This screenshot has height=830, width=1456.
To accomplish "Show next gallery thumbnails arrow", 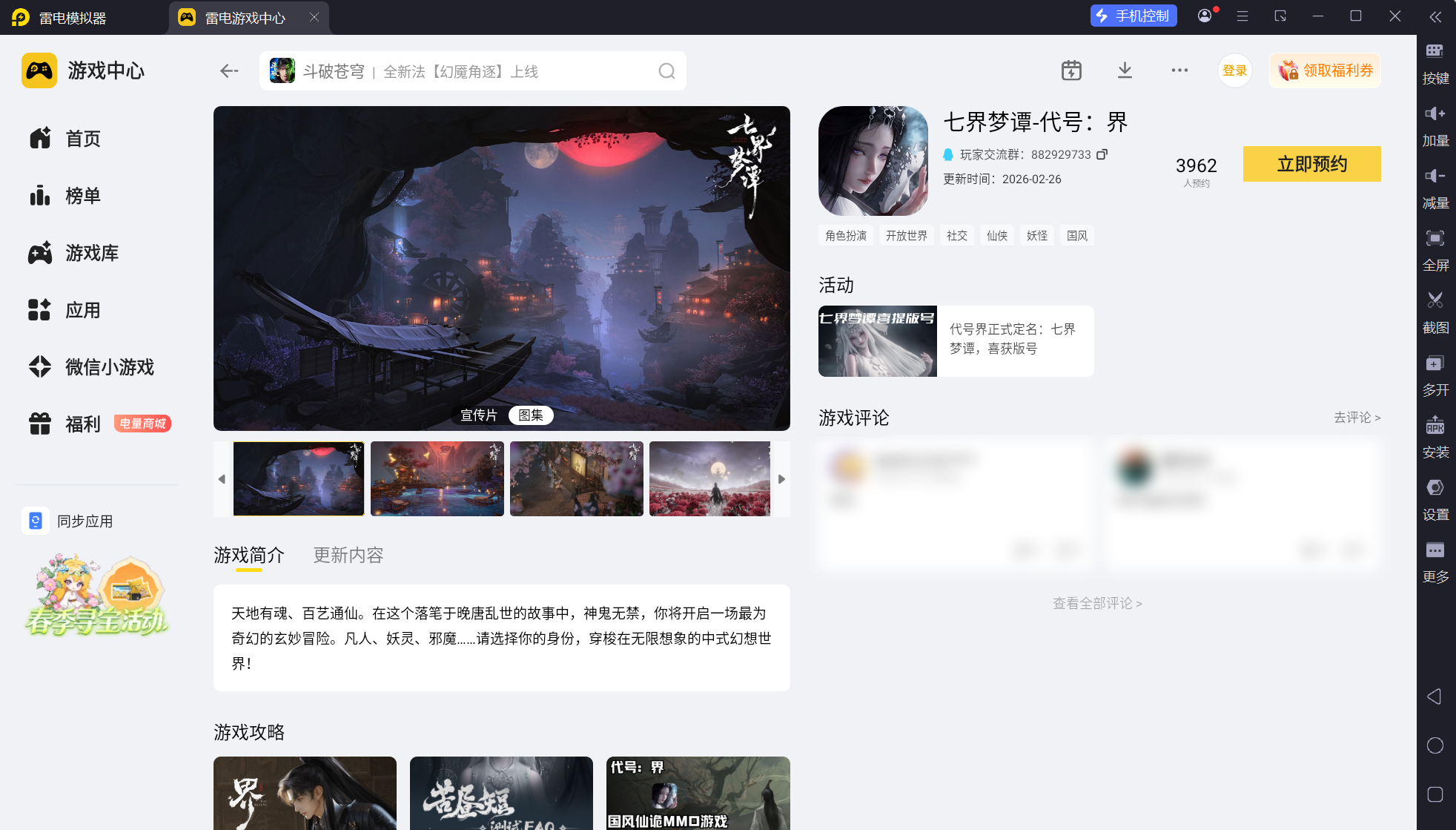I will [x=781, y=479].
